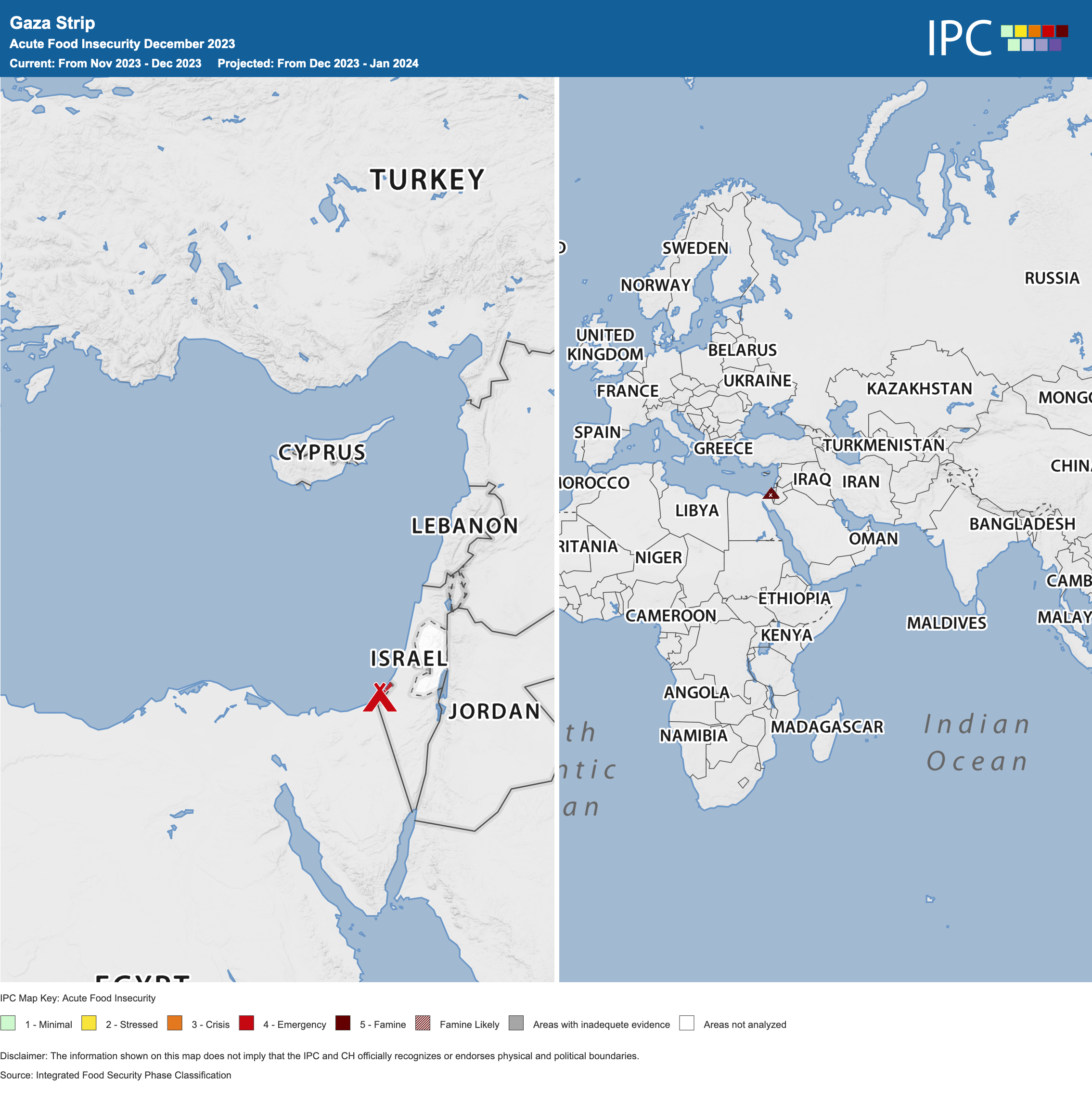Click the KAZAKHSTAN label on world map
Screen dimensions: 1092x1117
coord(919,389)
